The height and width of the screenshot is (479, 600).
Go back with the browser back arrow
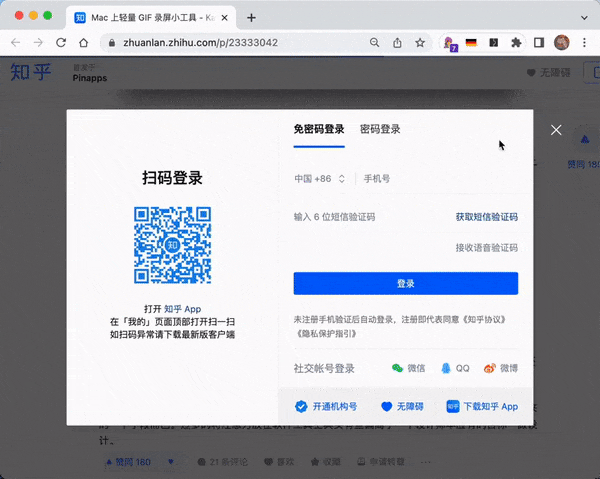tap(16, 42)
